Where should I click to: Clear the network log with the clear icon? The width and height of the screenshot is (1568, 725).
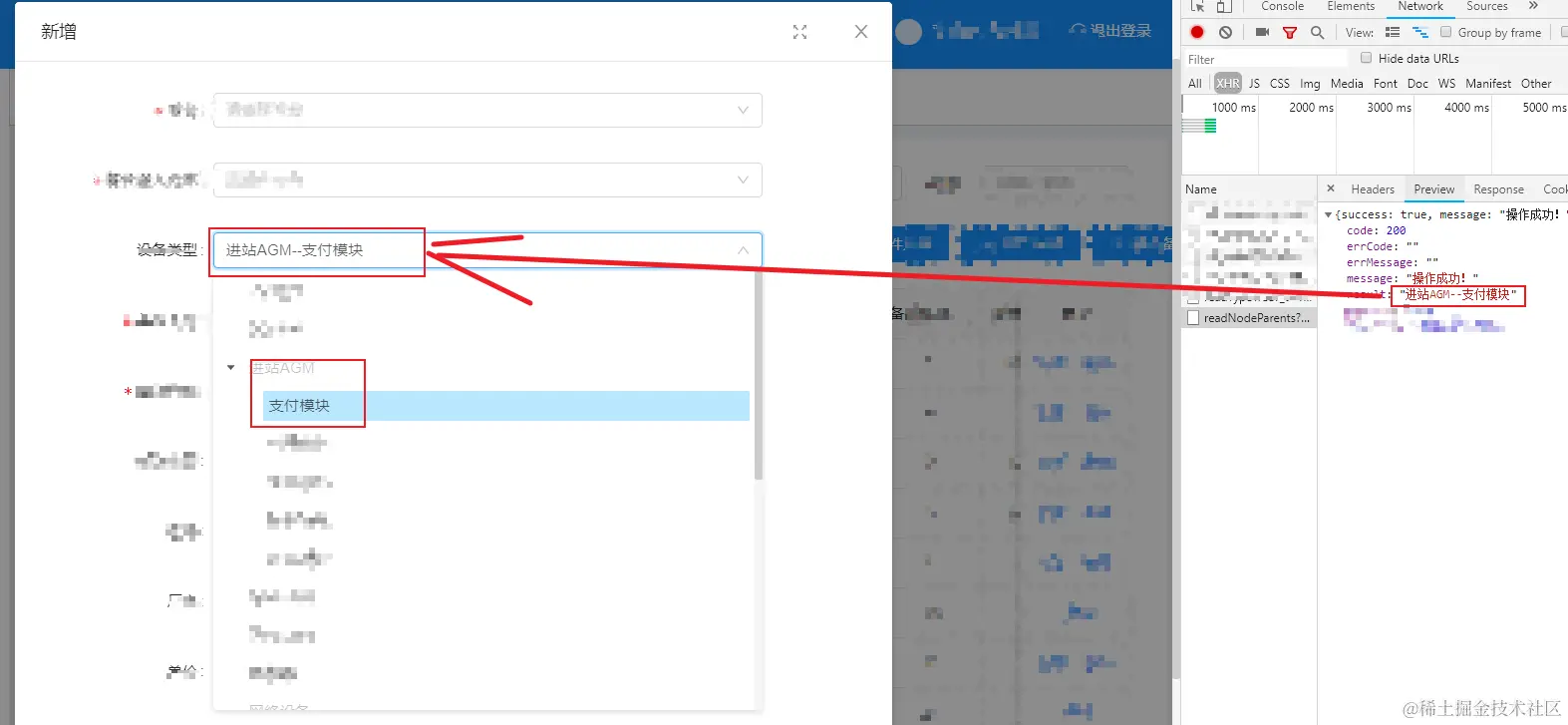[x=1225, y=32]
